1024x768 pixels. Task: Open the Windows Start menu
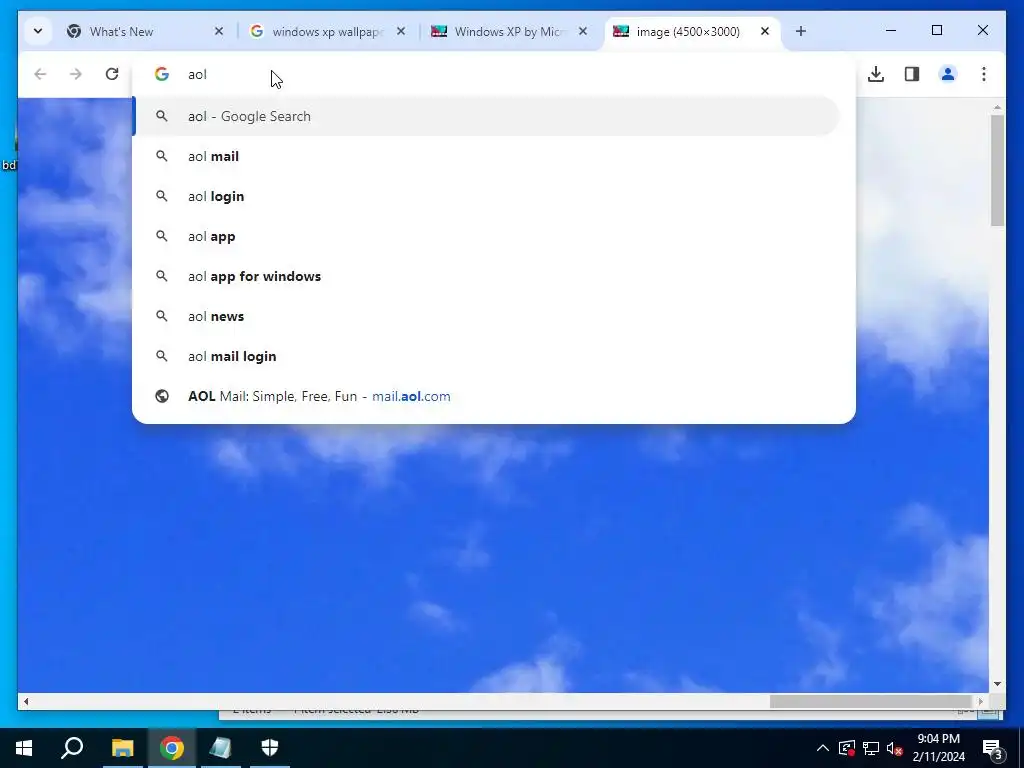pyautogui.click(x=24, y=748)
